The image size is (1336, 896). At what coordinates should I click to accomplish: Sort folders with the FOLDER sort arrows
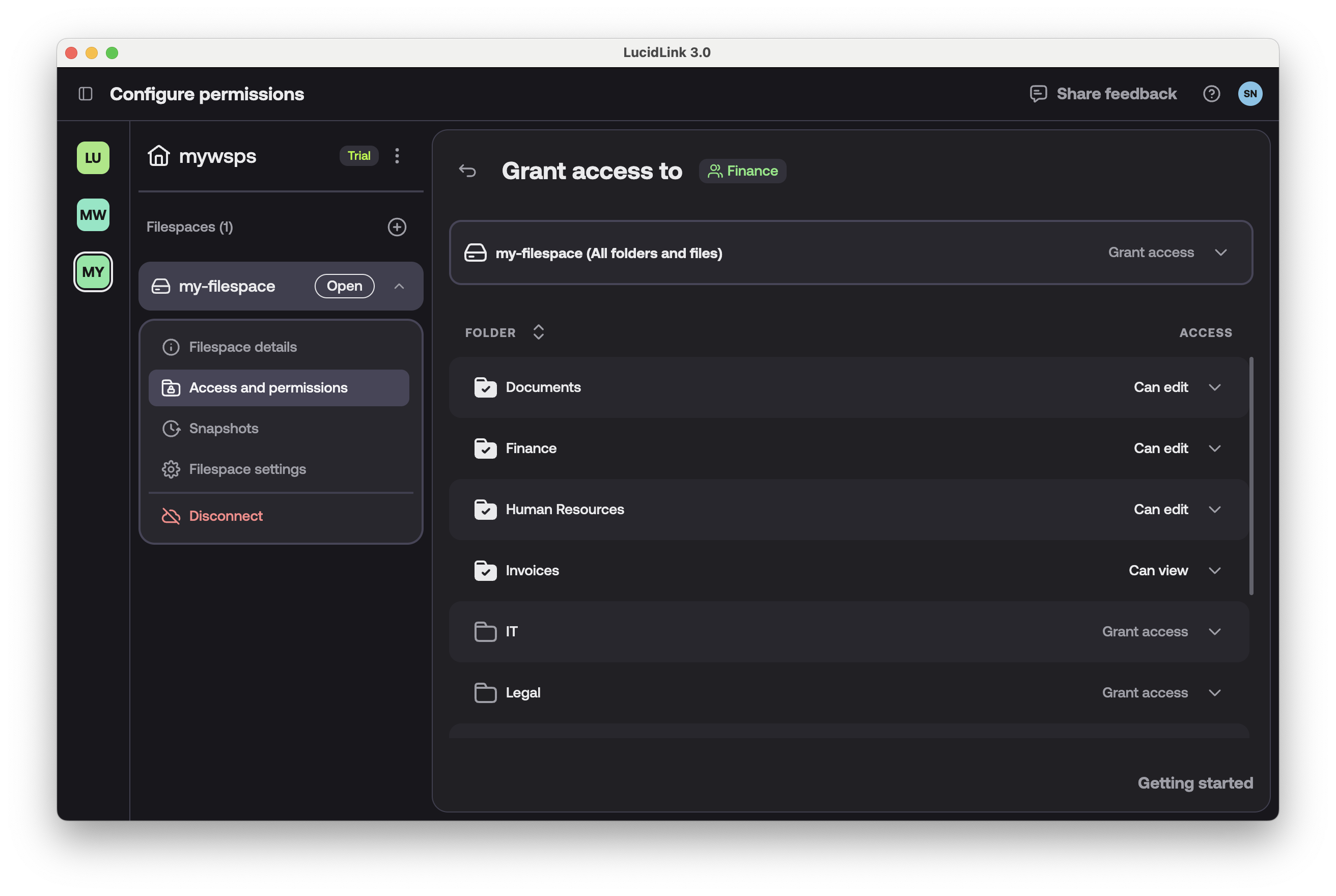pyautogui.click(x=538, y=332)
